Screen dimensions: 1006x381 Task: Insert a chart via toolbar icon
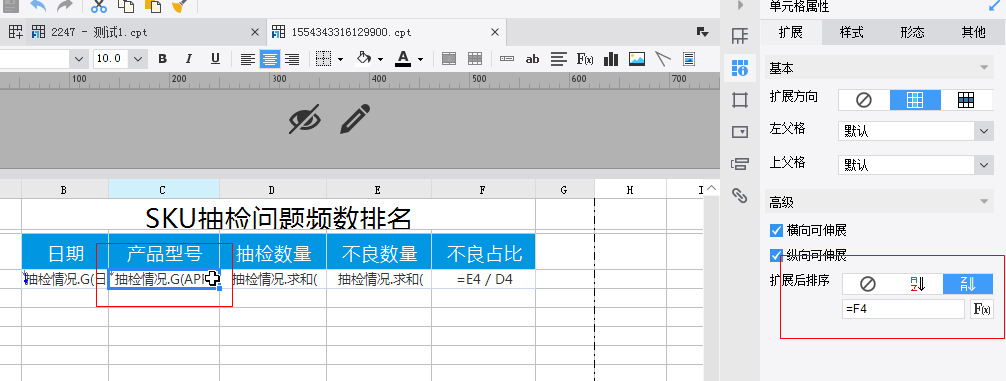(610, 59)
